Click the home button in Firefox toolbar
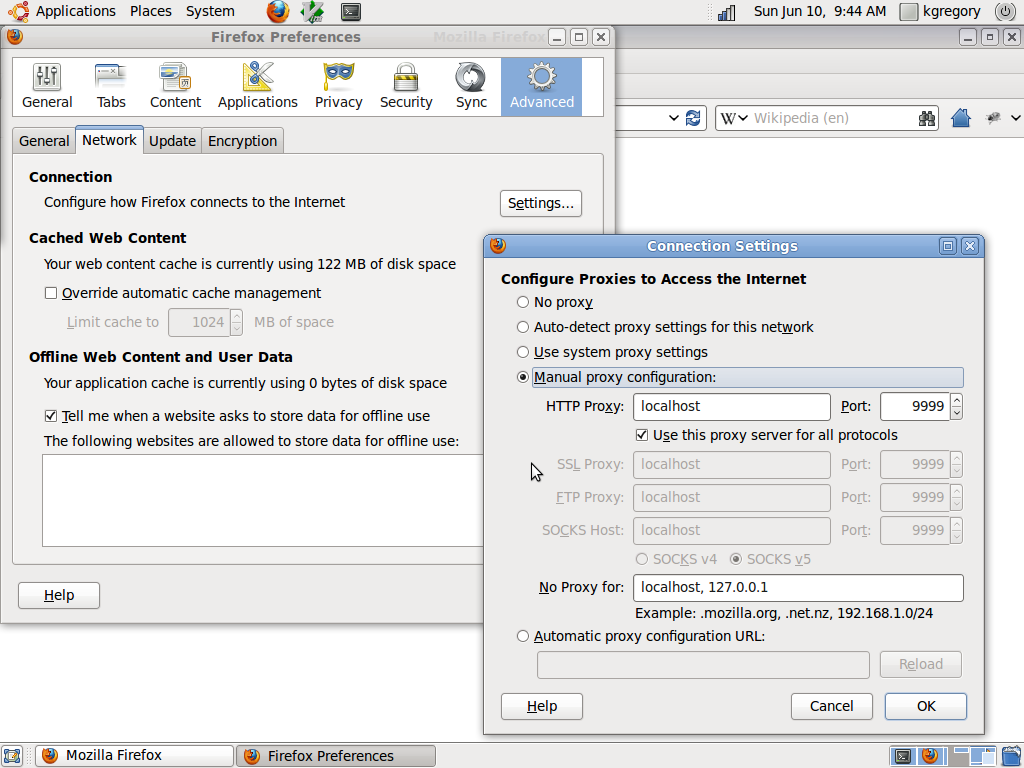This screenshot has width=1024, height=768. tap(960, 118)
